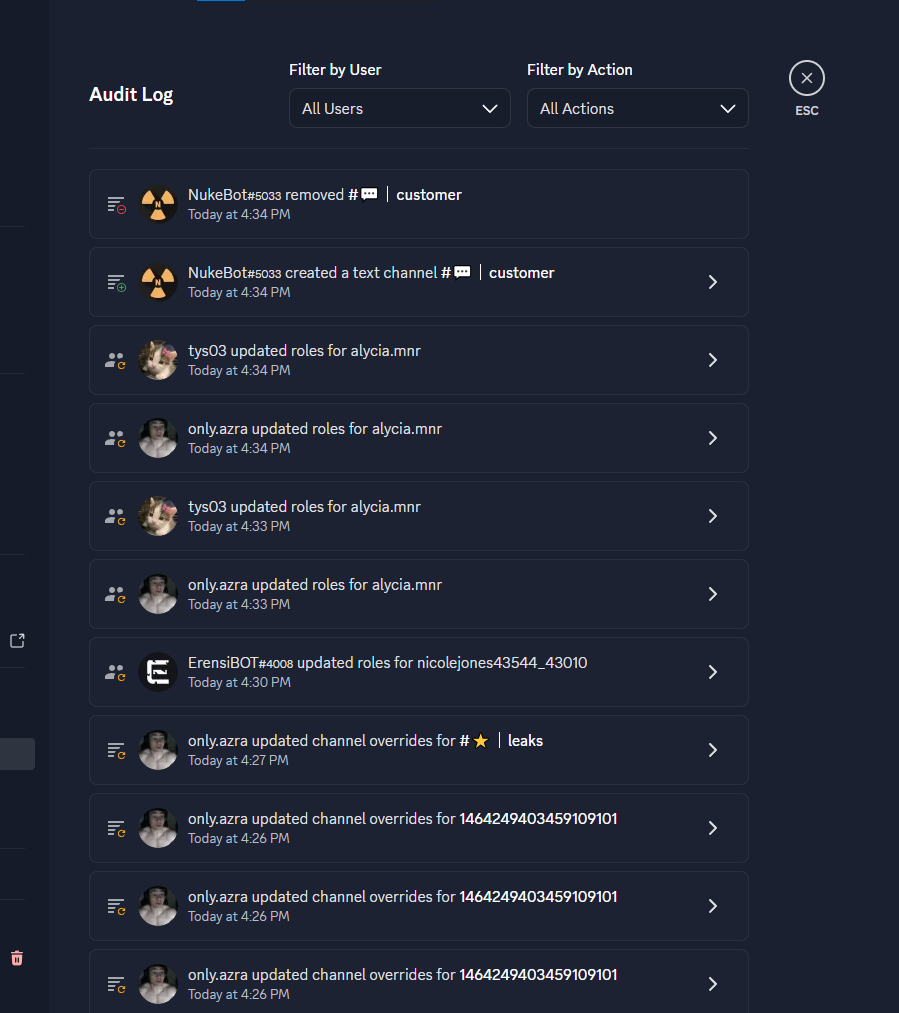This screenshot has height=1013, width=899.
Task: Click channel overrides icon next to leaks entry
Action: tap(116, 751)
